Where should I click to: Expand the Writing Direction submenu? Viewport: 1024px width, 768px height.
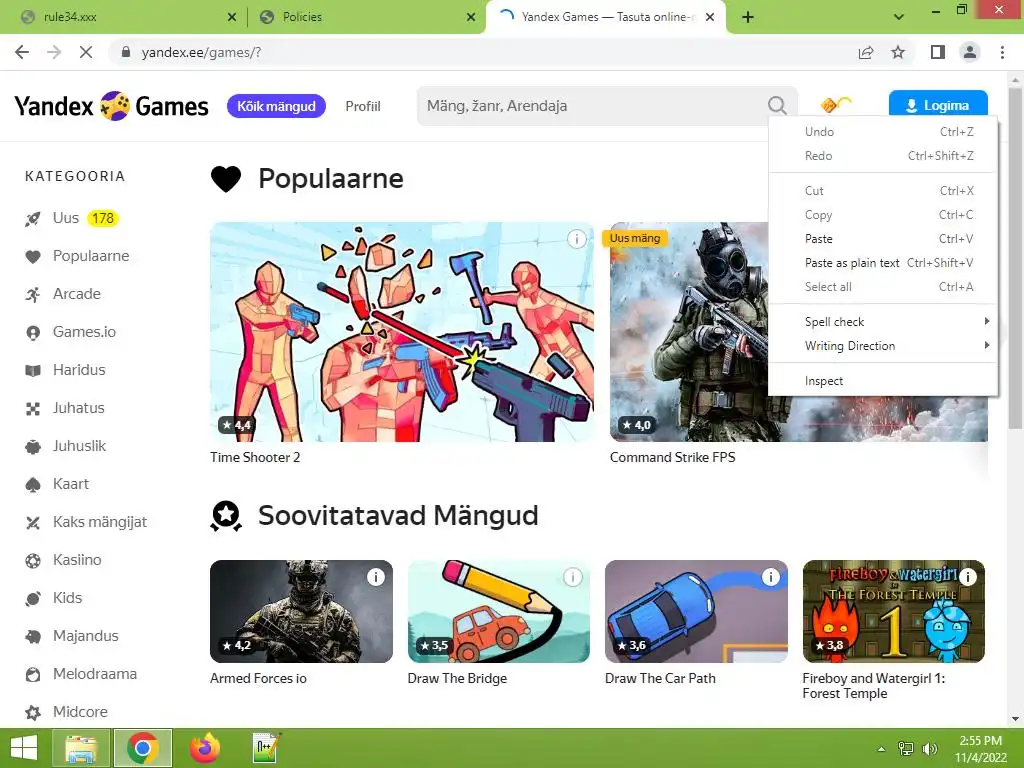click(x=883, y=345)
